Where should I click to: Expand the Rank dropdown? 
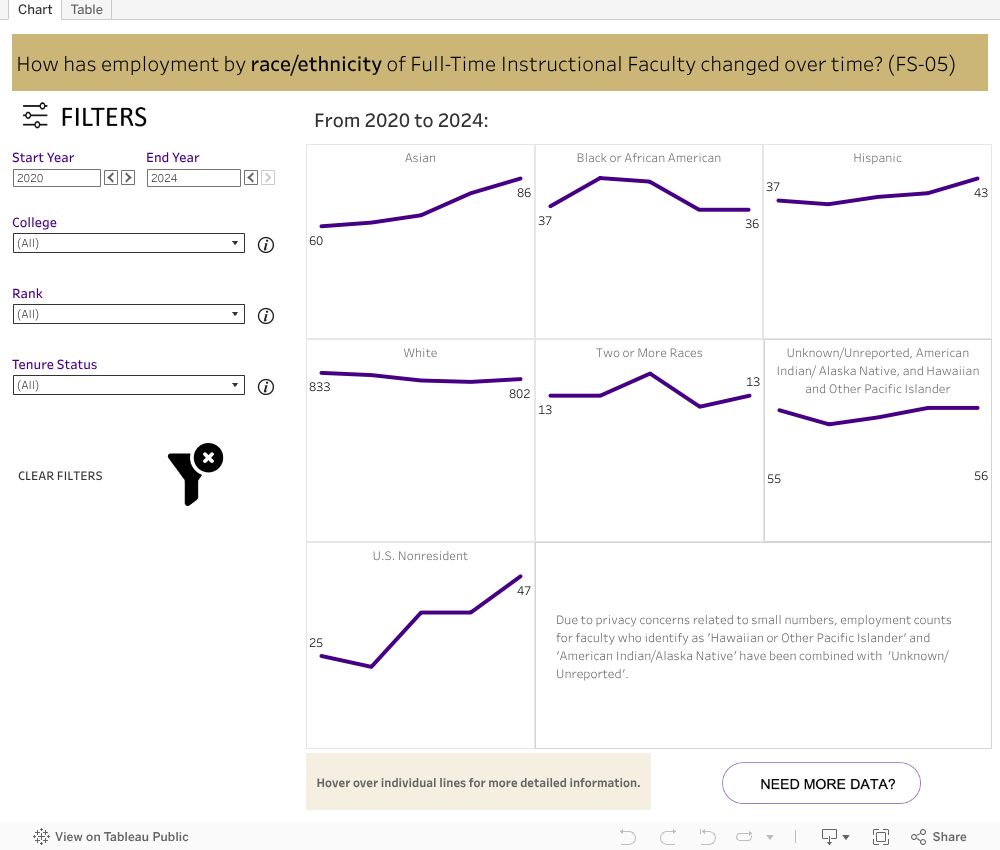129,314
